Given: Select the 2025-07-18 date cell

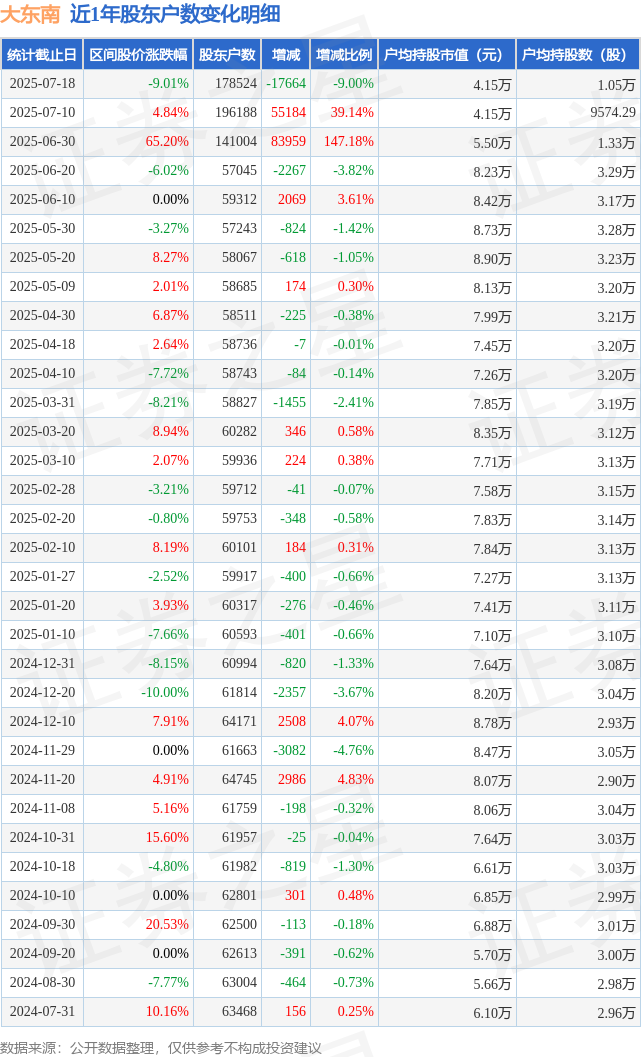Looking at the screenshot, I should (42, 84).
